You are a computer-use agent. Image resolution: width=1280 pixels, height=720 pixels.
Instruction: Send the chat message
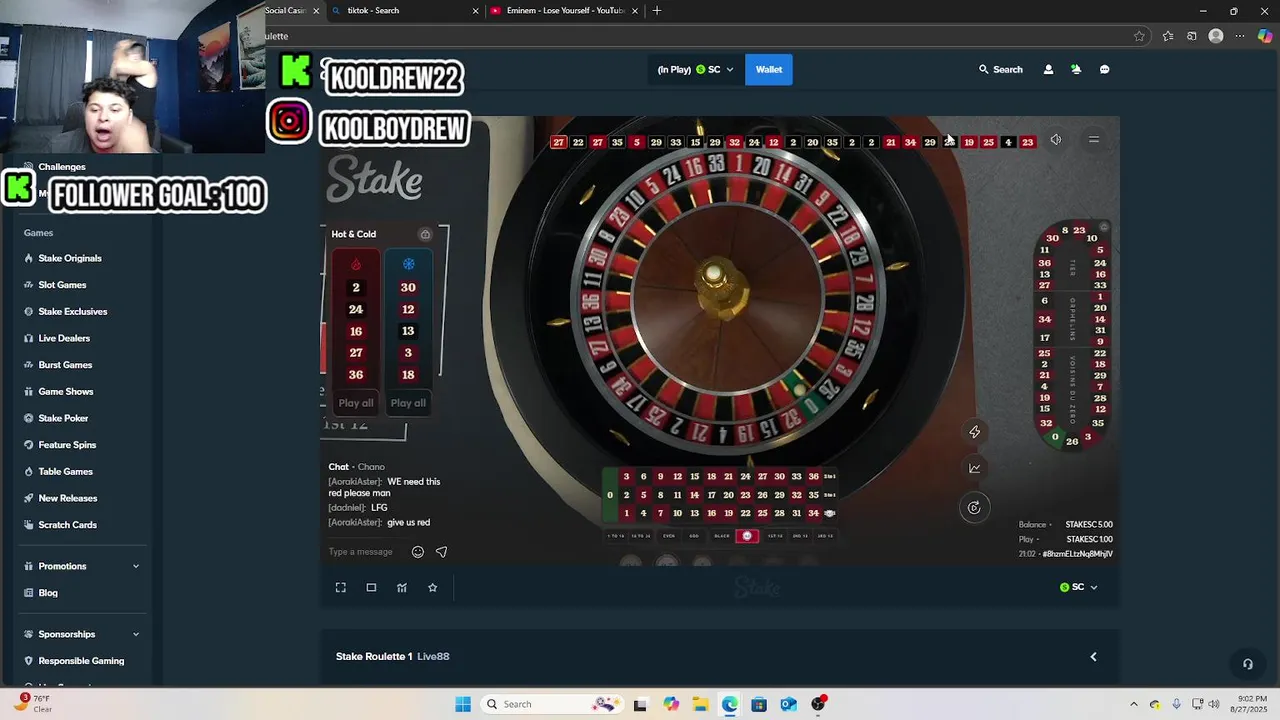pyautogui.click(x=441, y=552)
